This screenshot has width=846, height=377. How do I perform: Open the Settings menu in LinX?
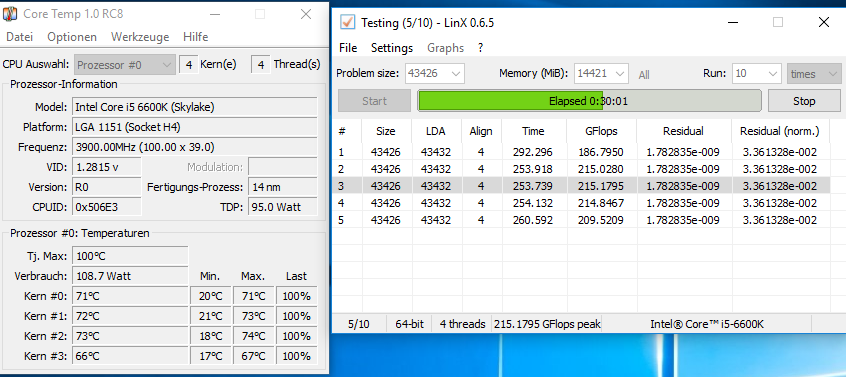pyautogui.click(x=392, y=47)
